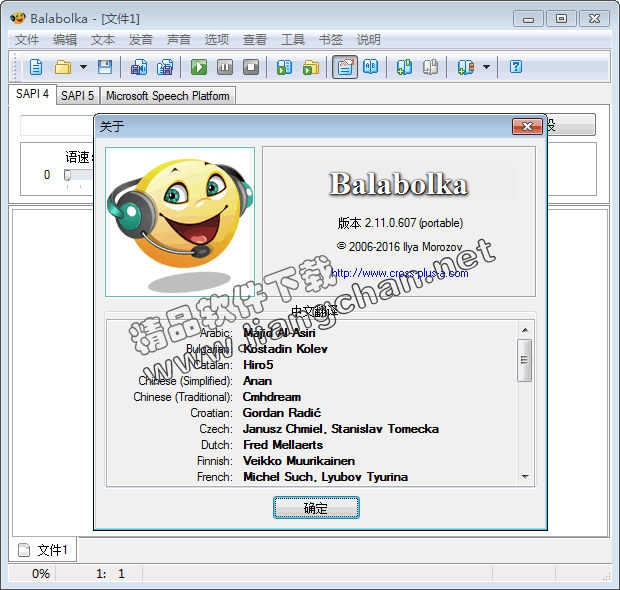Image resolution: width=620 pixels, height=590 pixels.
Task: Close the 关于 dialog with red X
Action: click(x=527, y=127)
